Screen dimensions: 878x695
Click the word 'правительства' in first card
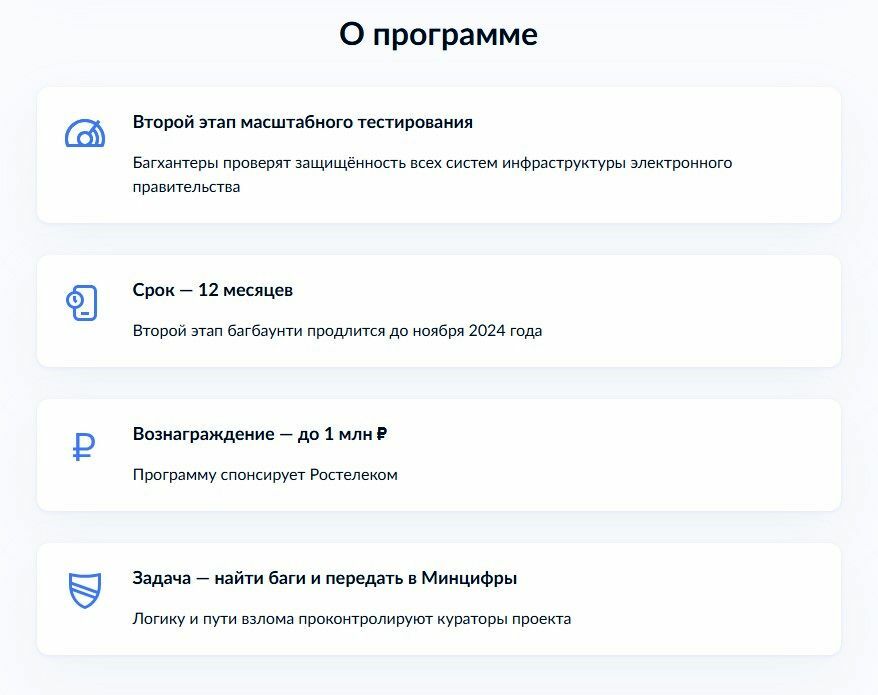(186, 187)
